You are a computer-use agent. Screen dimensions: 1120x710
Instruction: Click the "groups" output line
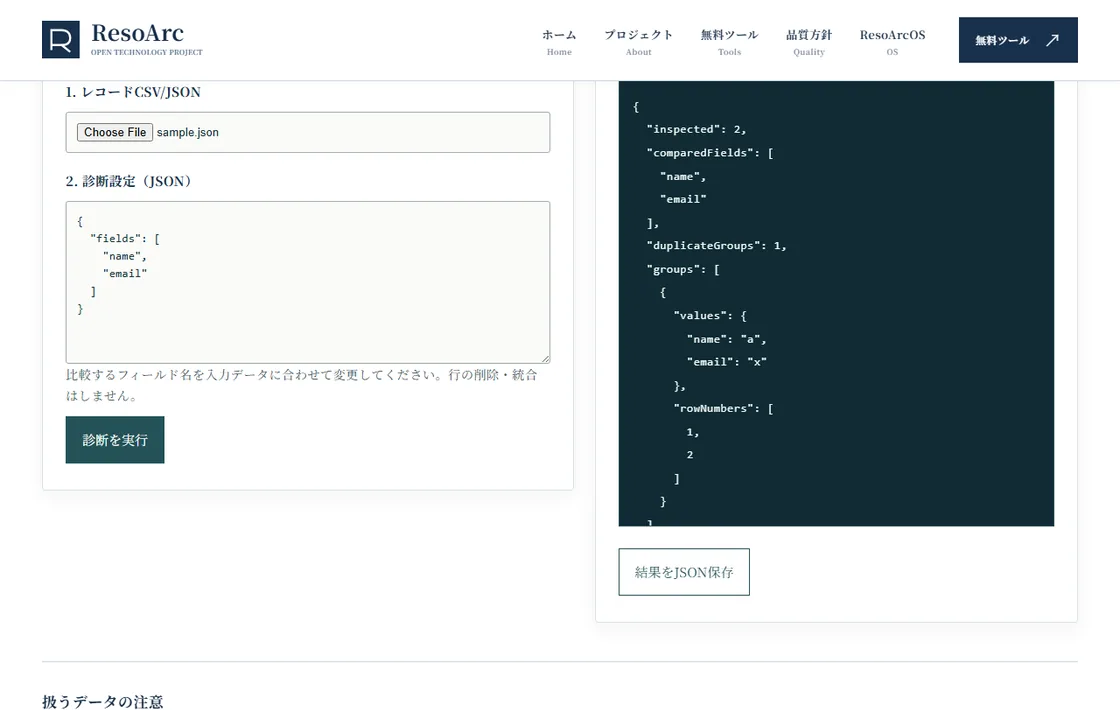683,269
